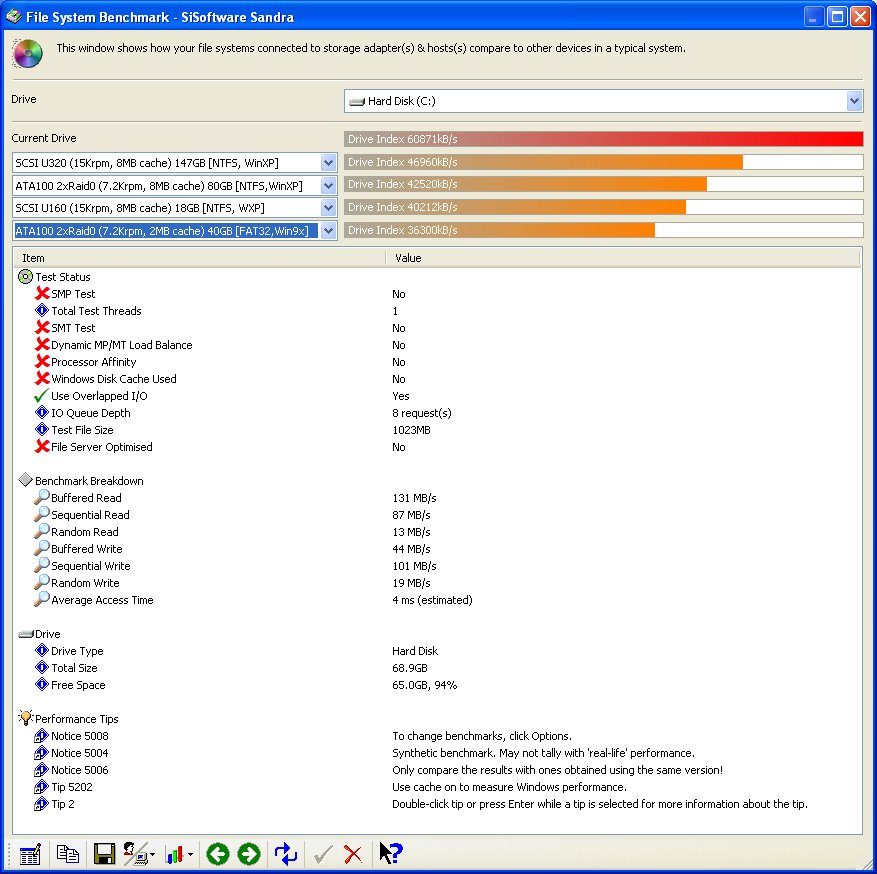Open the Options table-edit icon in bottom toolbar
The height and width of the screenshot is (874, 877).
click(30, 854)
